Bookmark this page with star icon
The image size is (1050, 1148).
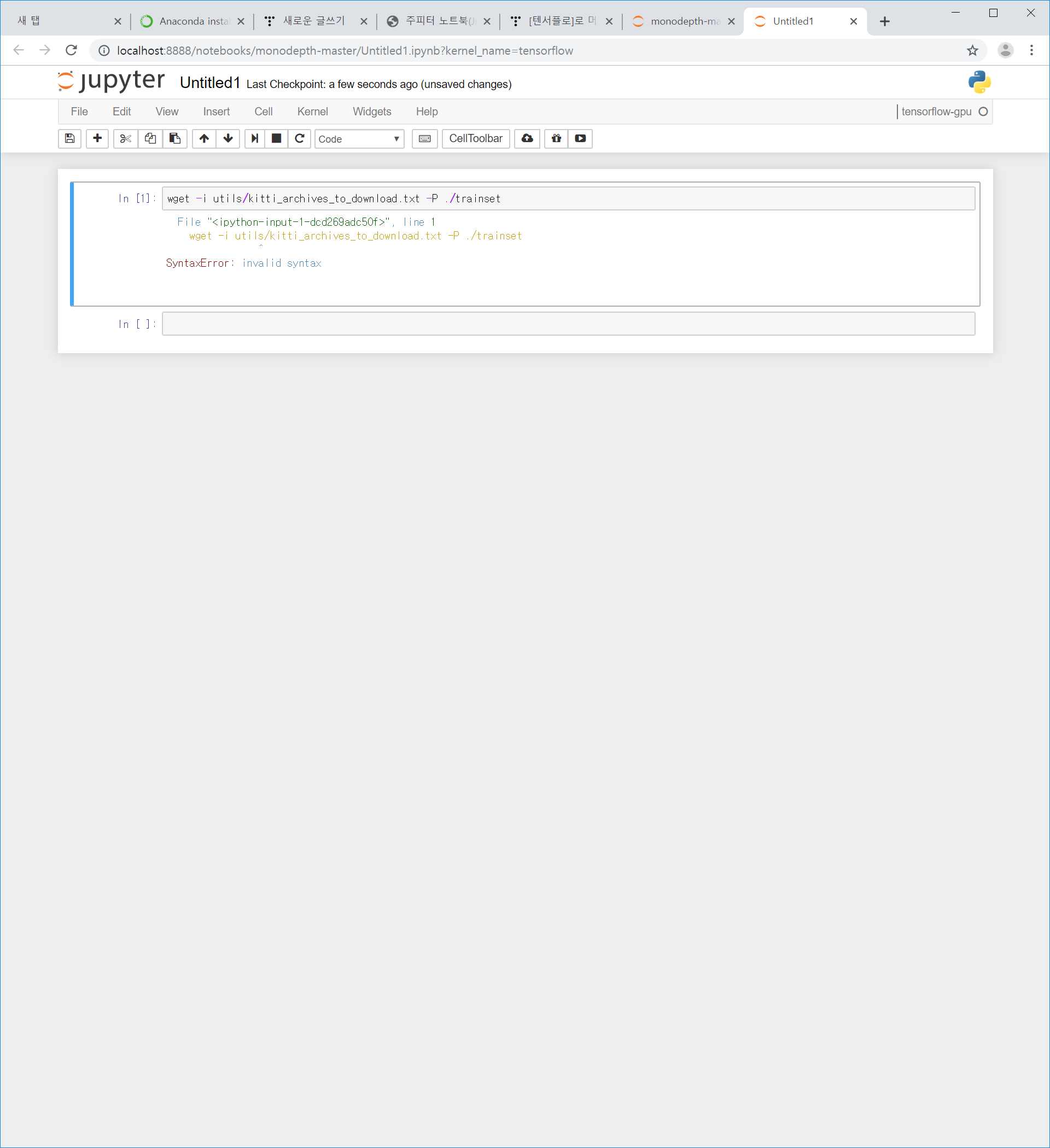point(972,51)
